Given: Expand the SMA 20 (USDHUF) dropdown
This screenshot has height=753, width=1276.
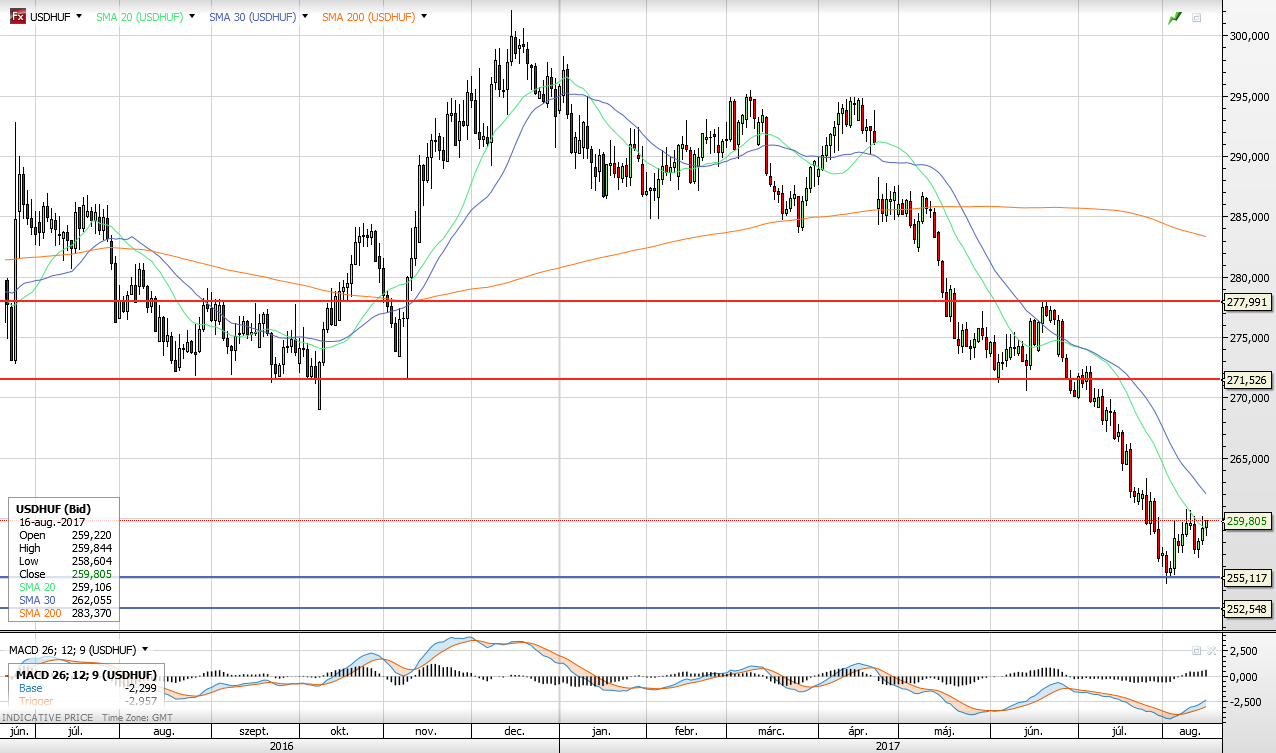Looking at the screenshot, I should coord(192,17).
